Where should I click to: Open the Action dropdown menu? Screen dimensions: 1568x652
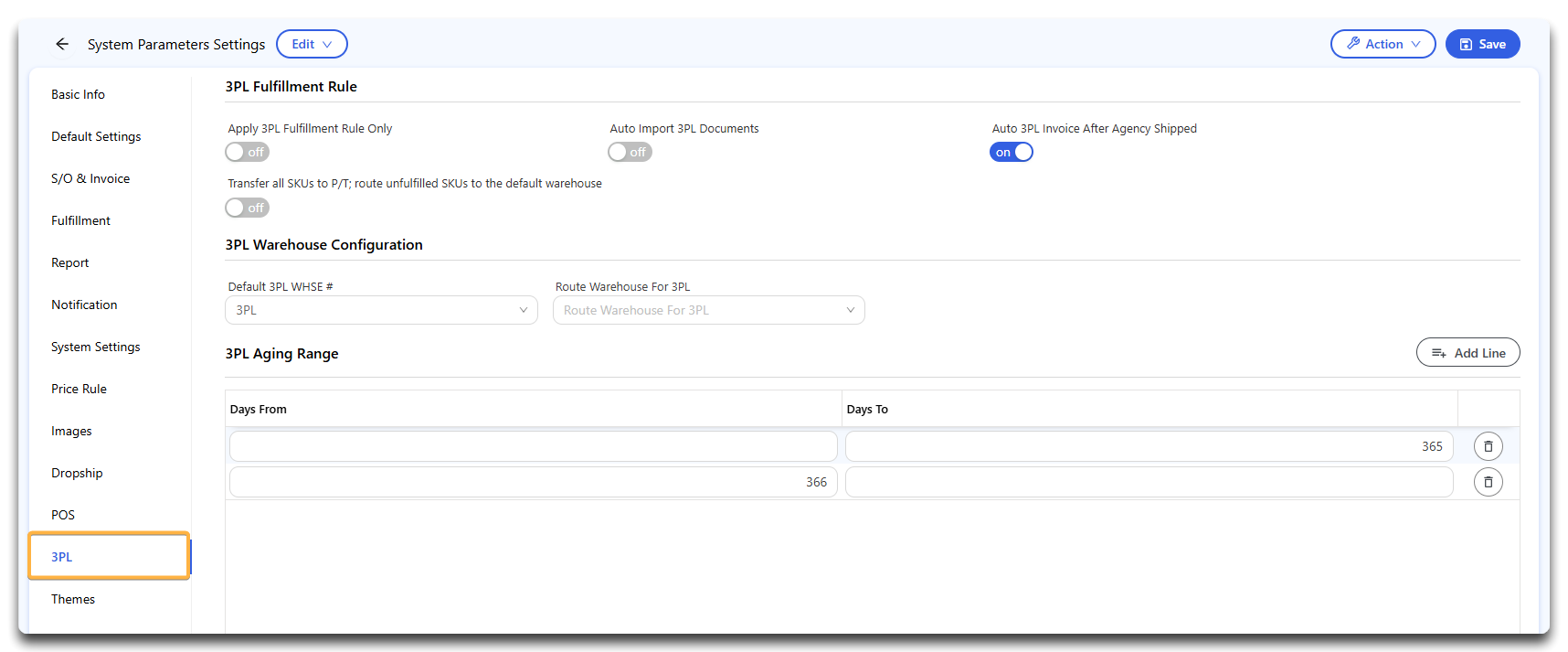coord(1383,44)
